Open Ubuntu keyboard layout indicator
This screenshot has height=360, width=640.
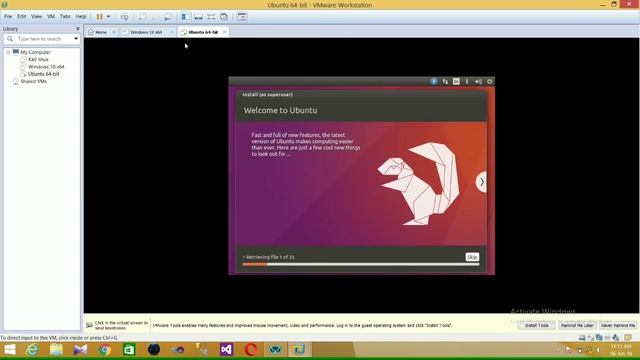pos(456,81)
